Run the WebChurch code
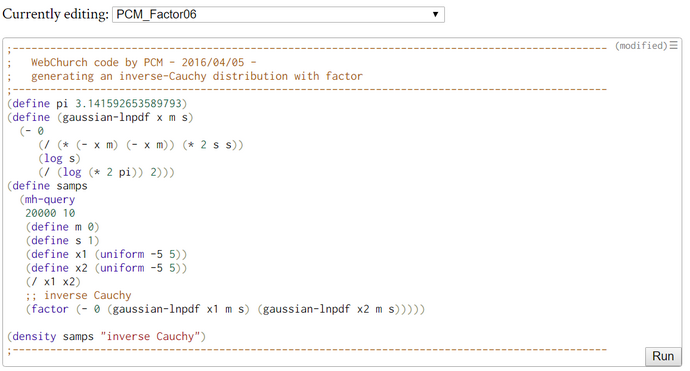The height and width of the screenshot is (371, 690). pyautogui.click(x=663, y=356)
